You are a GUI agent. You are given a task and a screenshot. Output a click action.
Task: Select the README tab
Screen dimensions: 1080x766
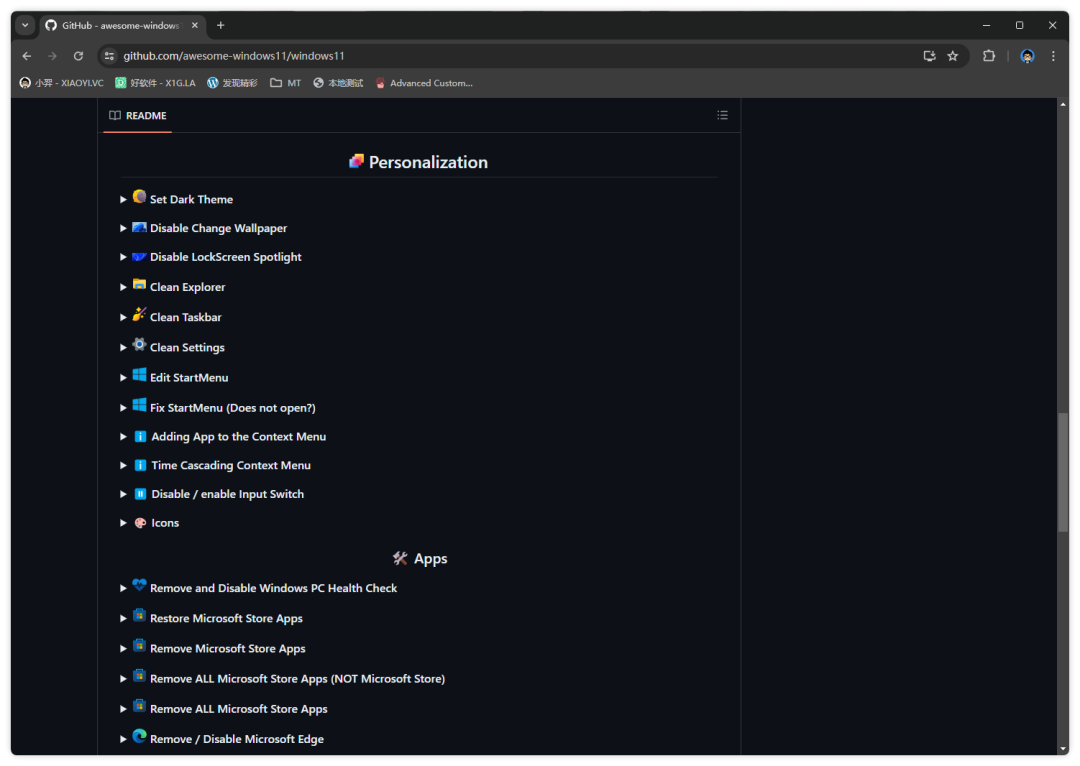pos(138,115)
